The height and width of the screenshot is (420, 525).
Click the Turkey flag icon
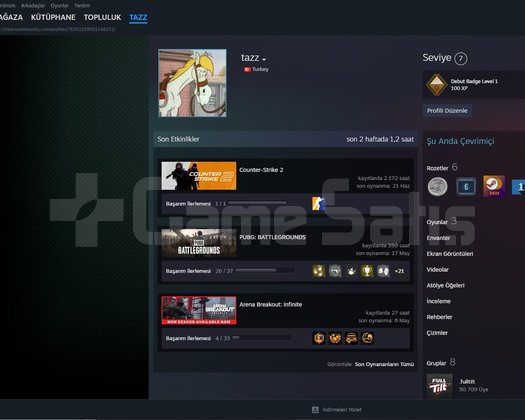[247, 69]
